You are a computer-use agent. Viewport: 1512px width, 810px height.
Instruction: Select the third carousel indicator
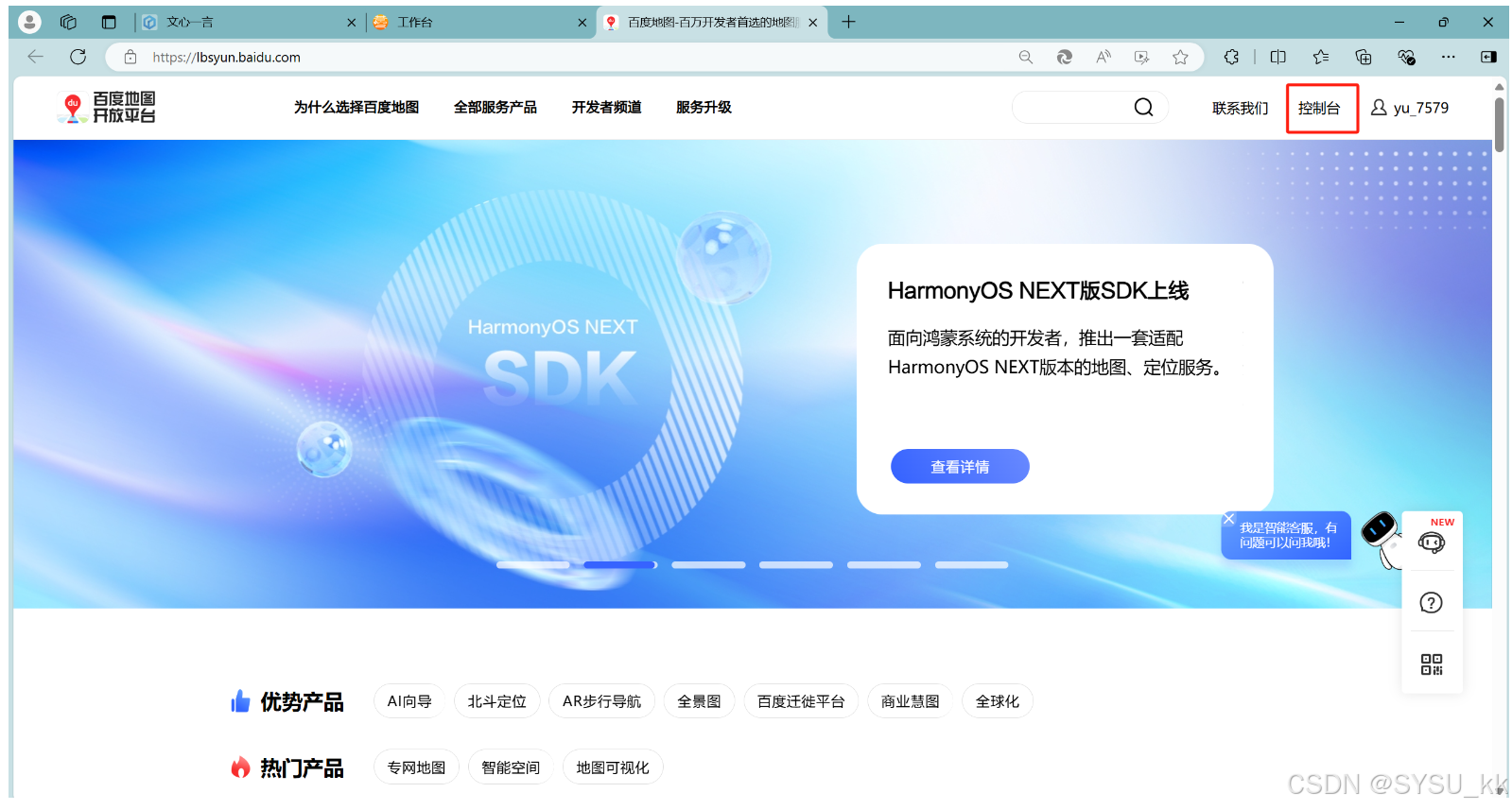708,565
